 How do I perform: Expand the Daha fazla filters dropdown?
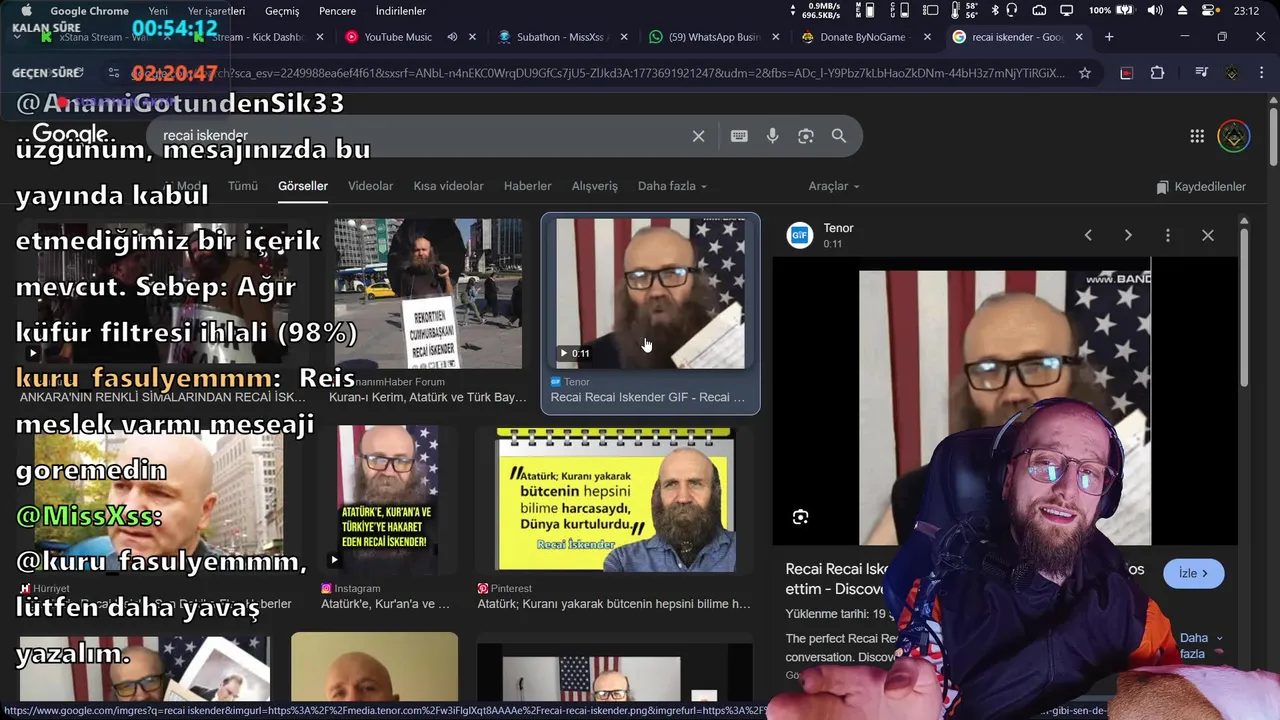coord(672,186)
